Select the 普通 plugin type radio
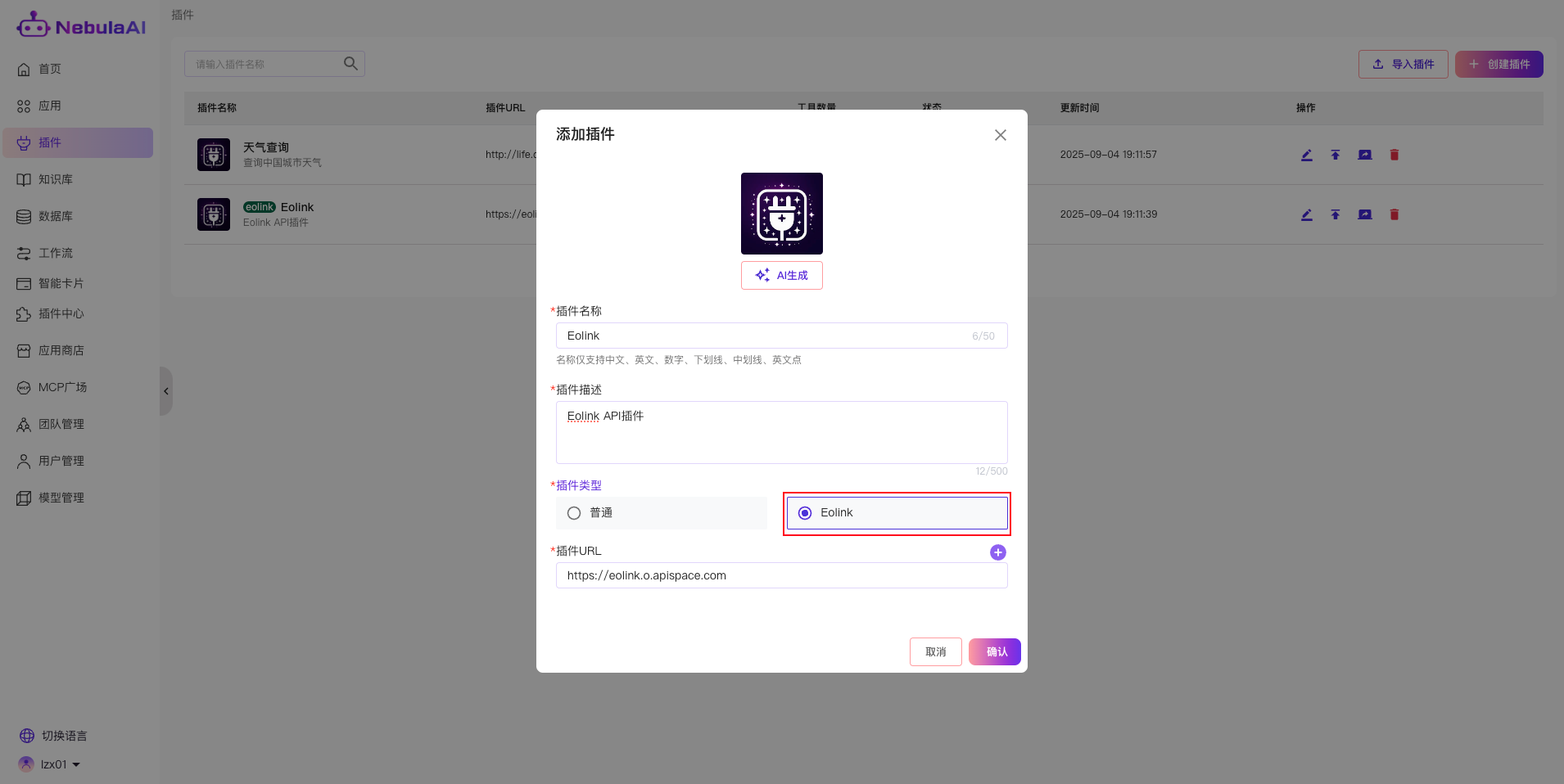 coord(574,513)
